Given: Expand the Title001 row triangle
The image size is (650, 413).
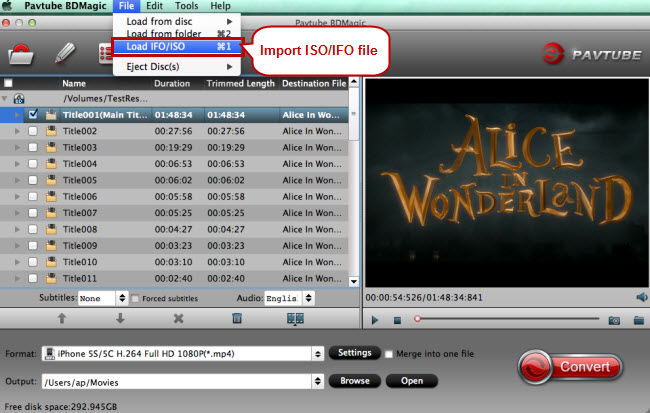Looking at the screenshot, I should (17, 115).
